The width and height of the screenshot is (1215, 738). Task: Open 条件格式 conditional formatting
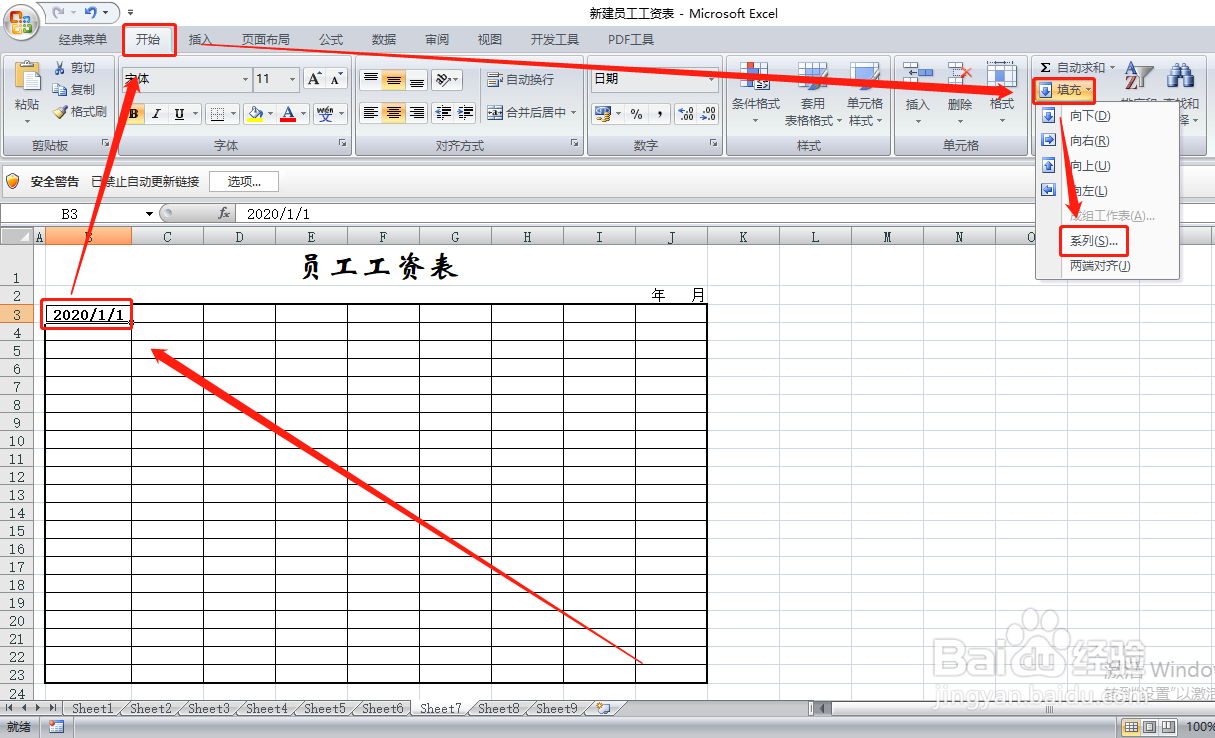click(755, 95)
